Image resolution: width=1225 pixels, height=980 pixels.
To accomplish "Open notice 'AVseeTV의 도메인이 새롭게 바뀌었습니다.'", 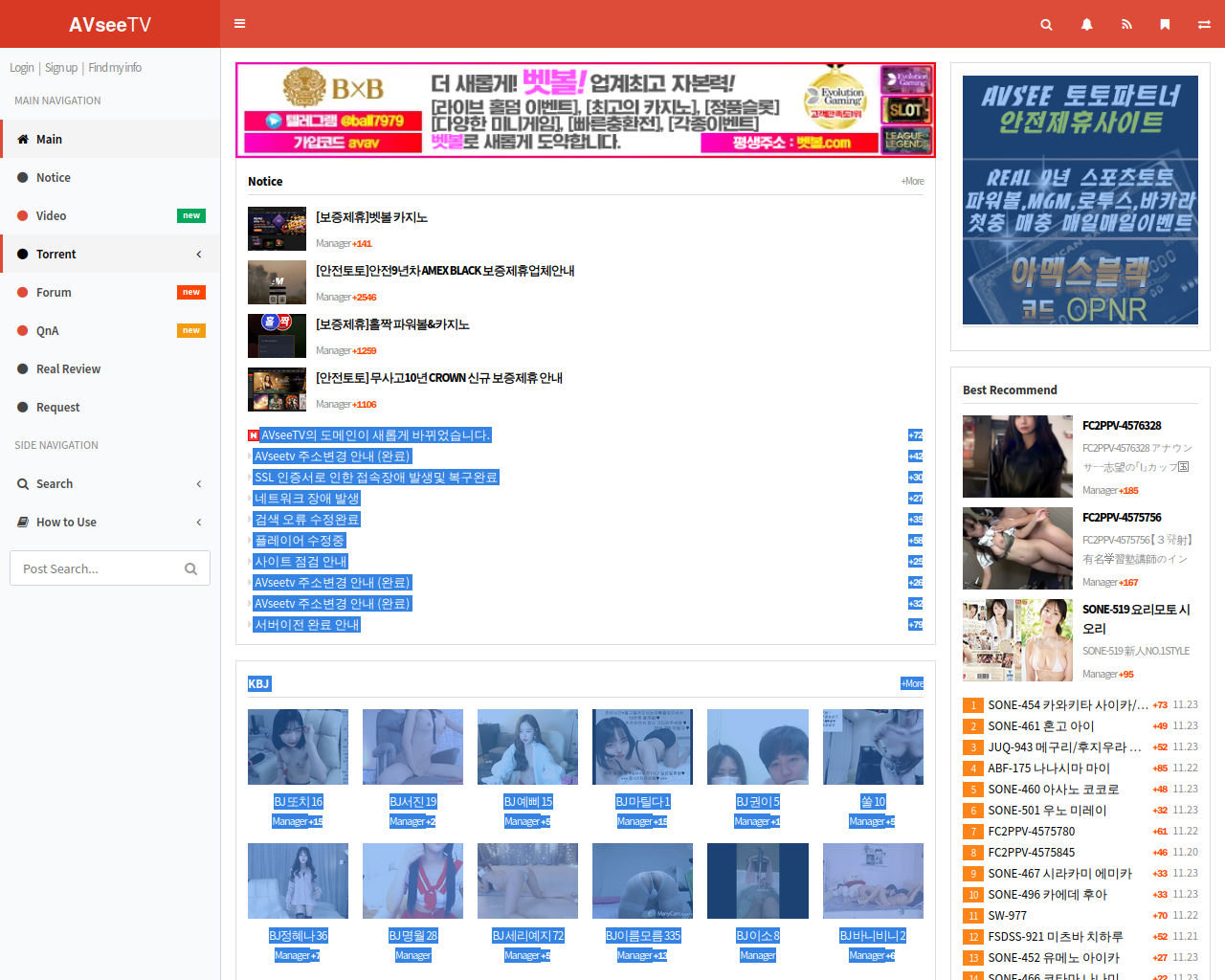I will pyautogui.click(x=375, y=435).
